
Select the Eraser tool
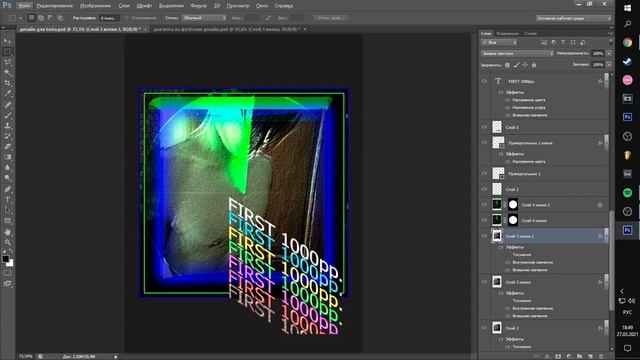click(7, 147)
